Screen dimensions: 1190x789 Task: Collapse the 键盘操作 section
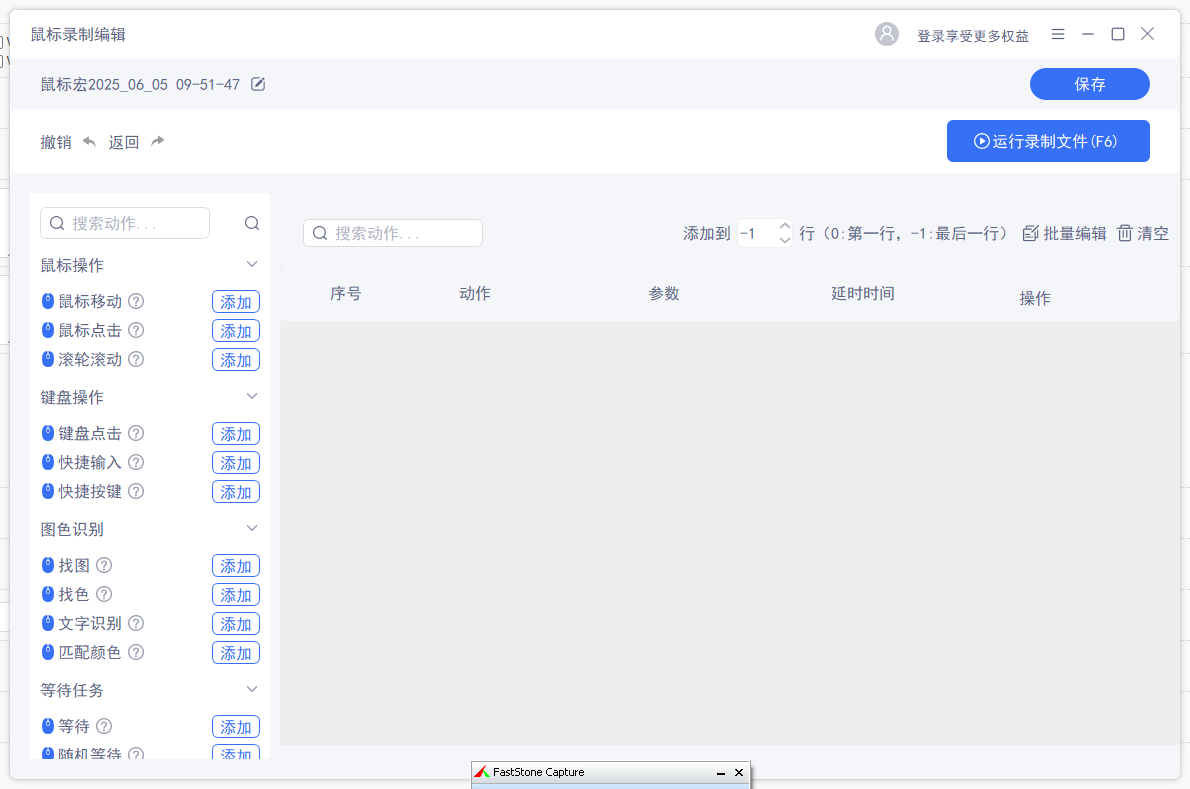(x=252, y=397)
